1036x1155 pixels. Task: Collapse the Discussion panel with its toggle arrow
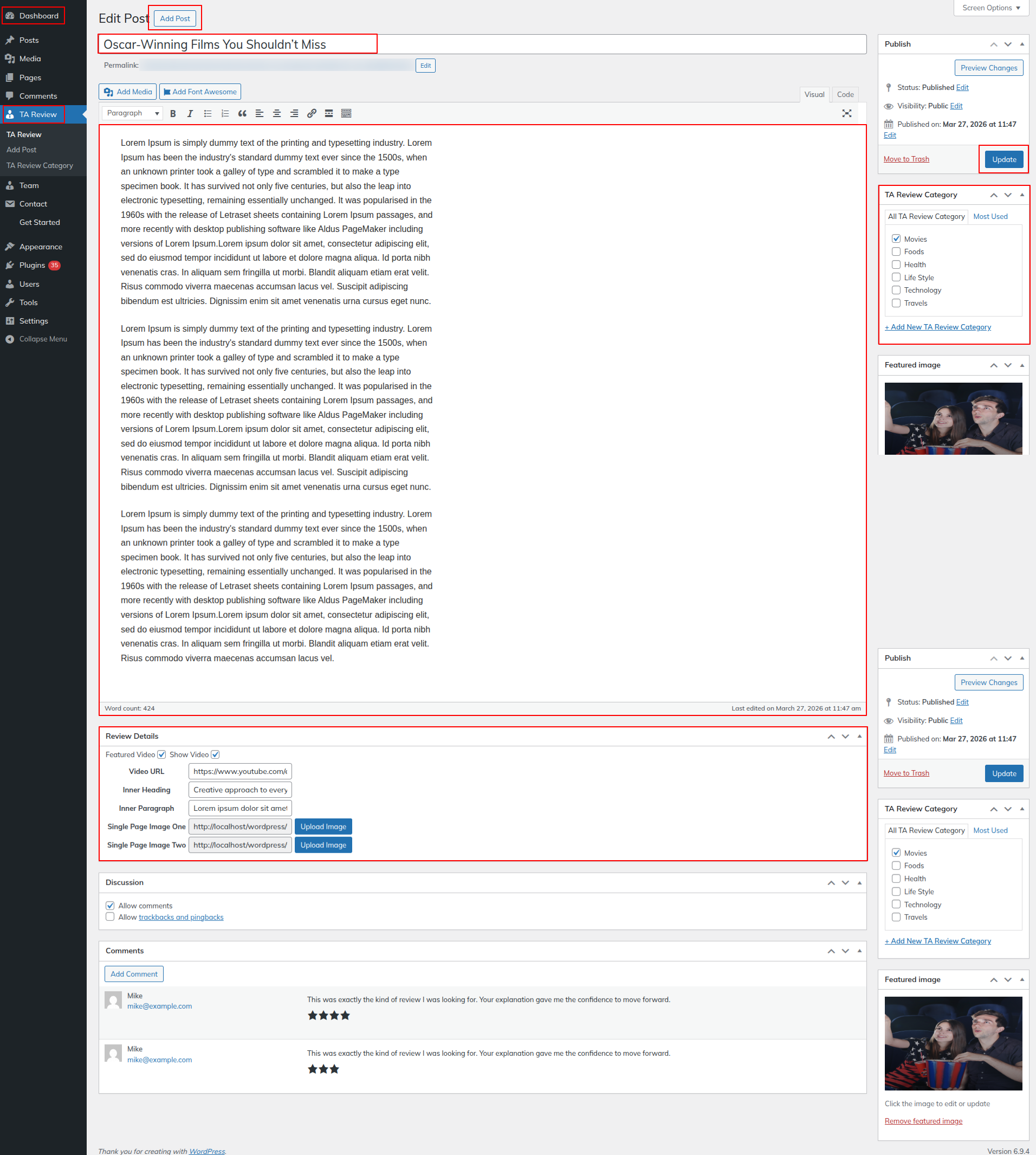[859, 882]
